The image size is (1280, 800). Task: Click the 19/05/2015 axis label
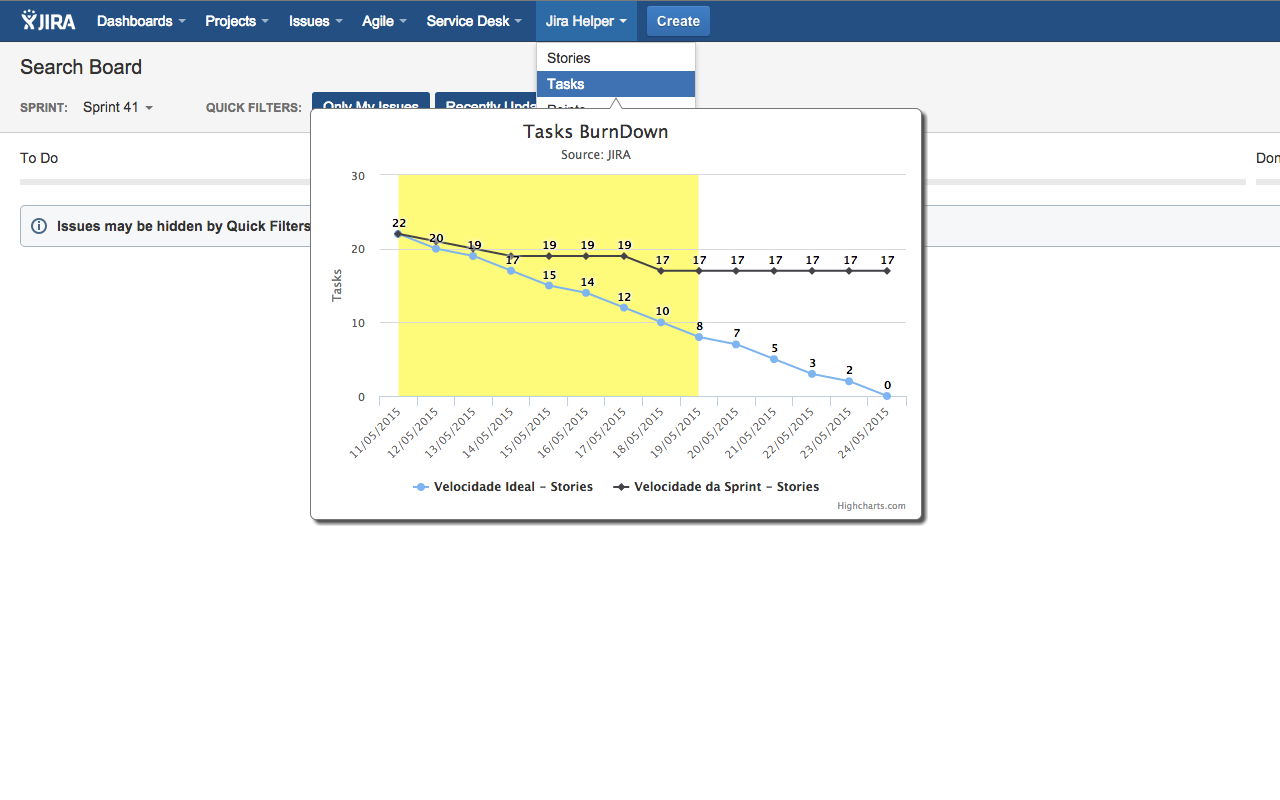coord(677,431)
